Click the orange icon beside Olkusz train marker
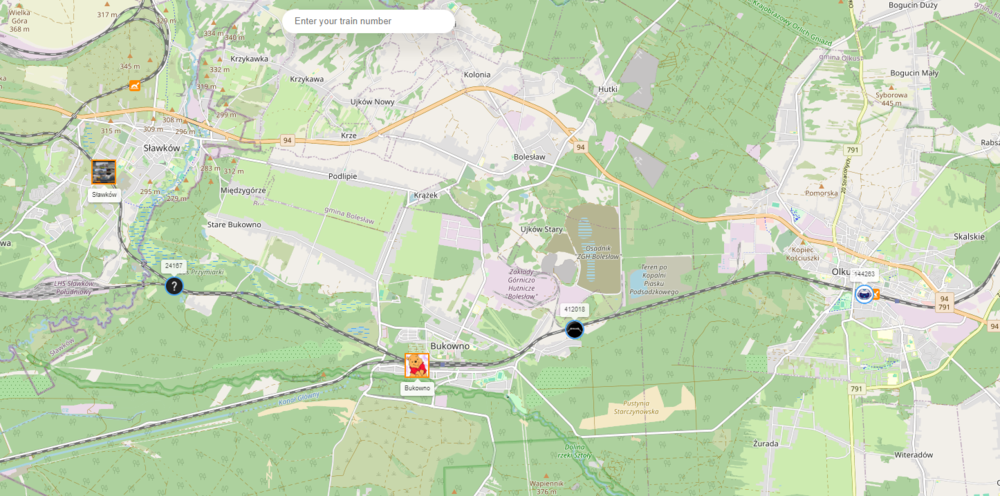 [x=876, y=294]
